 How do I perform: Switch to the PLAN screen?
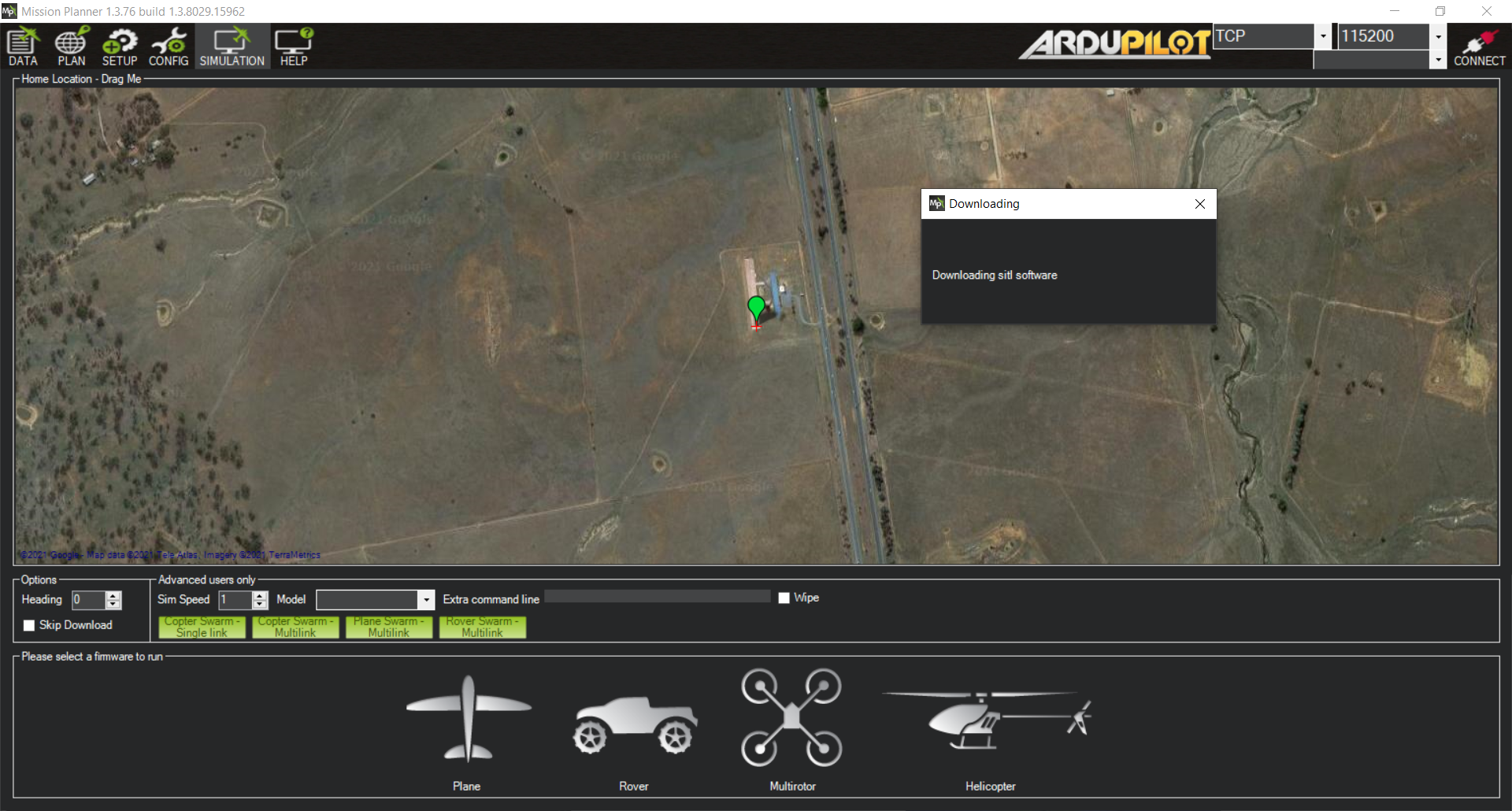coord(71,46)
